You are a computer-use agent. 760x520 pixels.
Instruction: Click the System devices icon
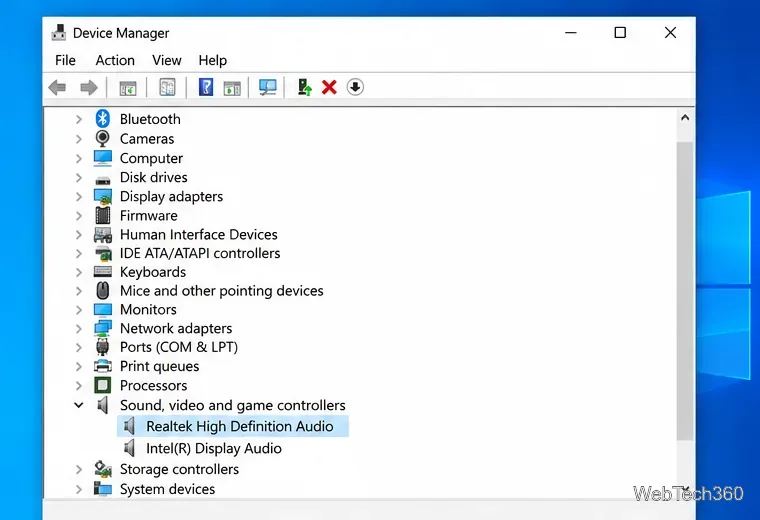(x=103, y=488)
